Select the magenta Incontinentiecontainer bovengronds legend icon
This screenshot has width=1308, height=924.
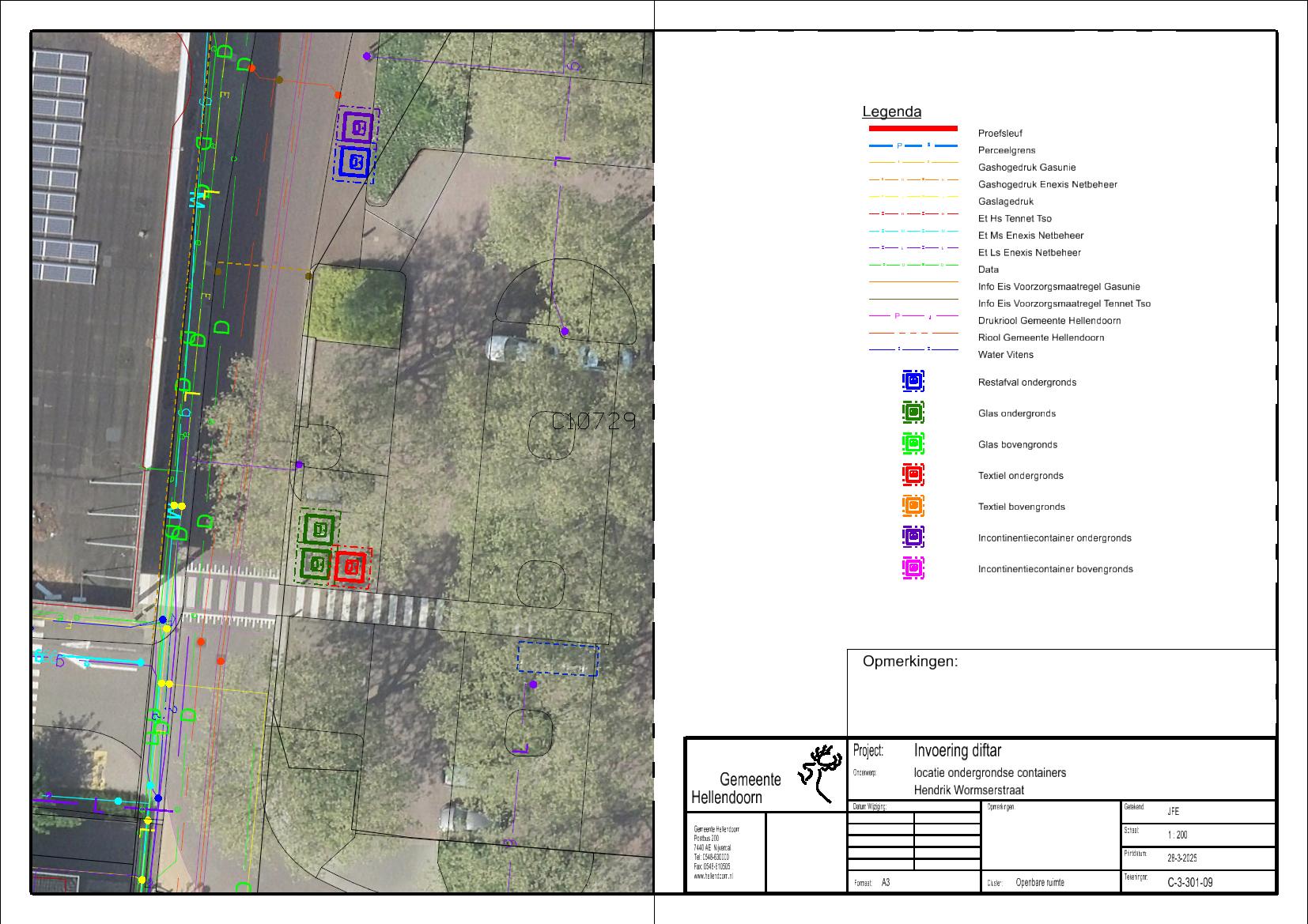[x=913, y=568]
